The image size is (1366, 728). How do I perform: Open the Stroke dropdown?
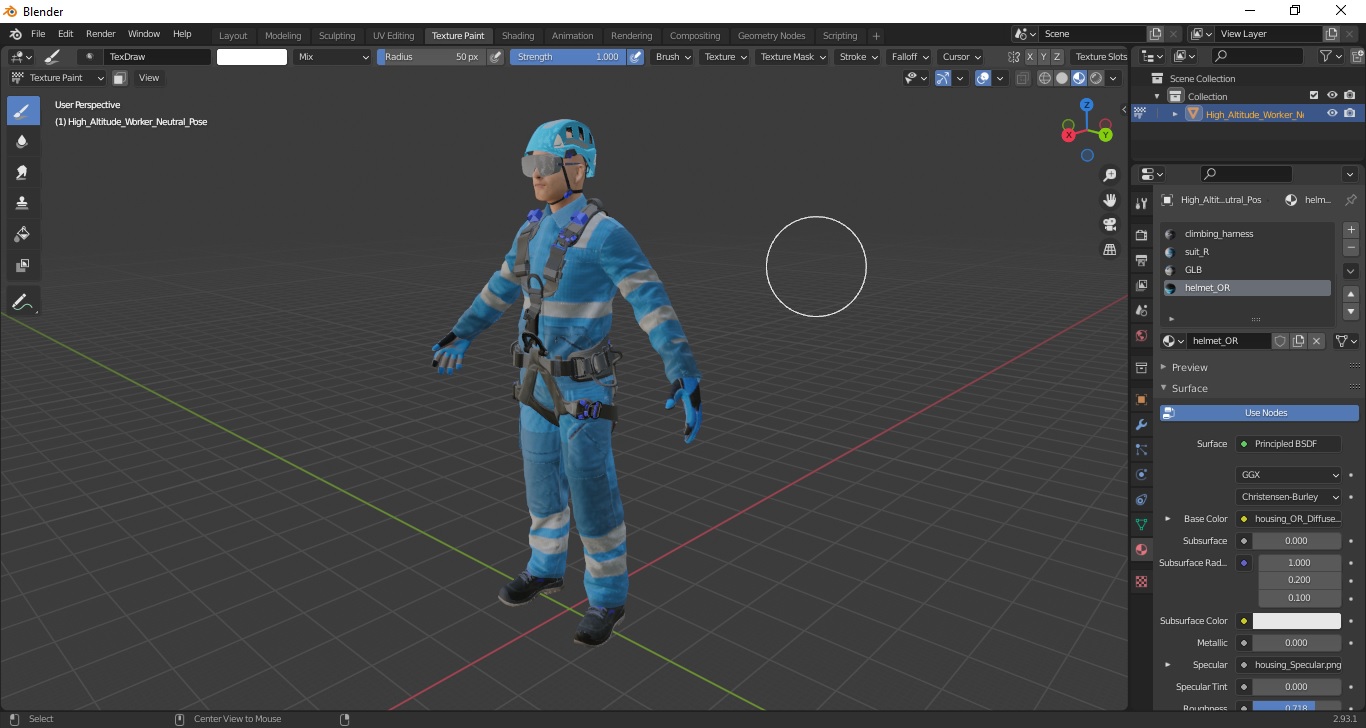coord(858,57)
